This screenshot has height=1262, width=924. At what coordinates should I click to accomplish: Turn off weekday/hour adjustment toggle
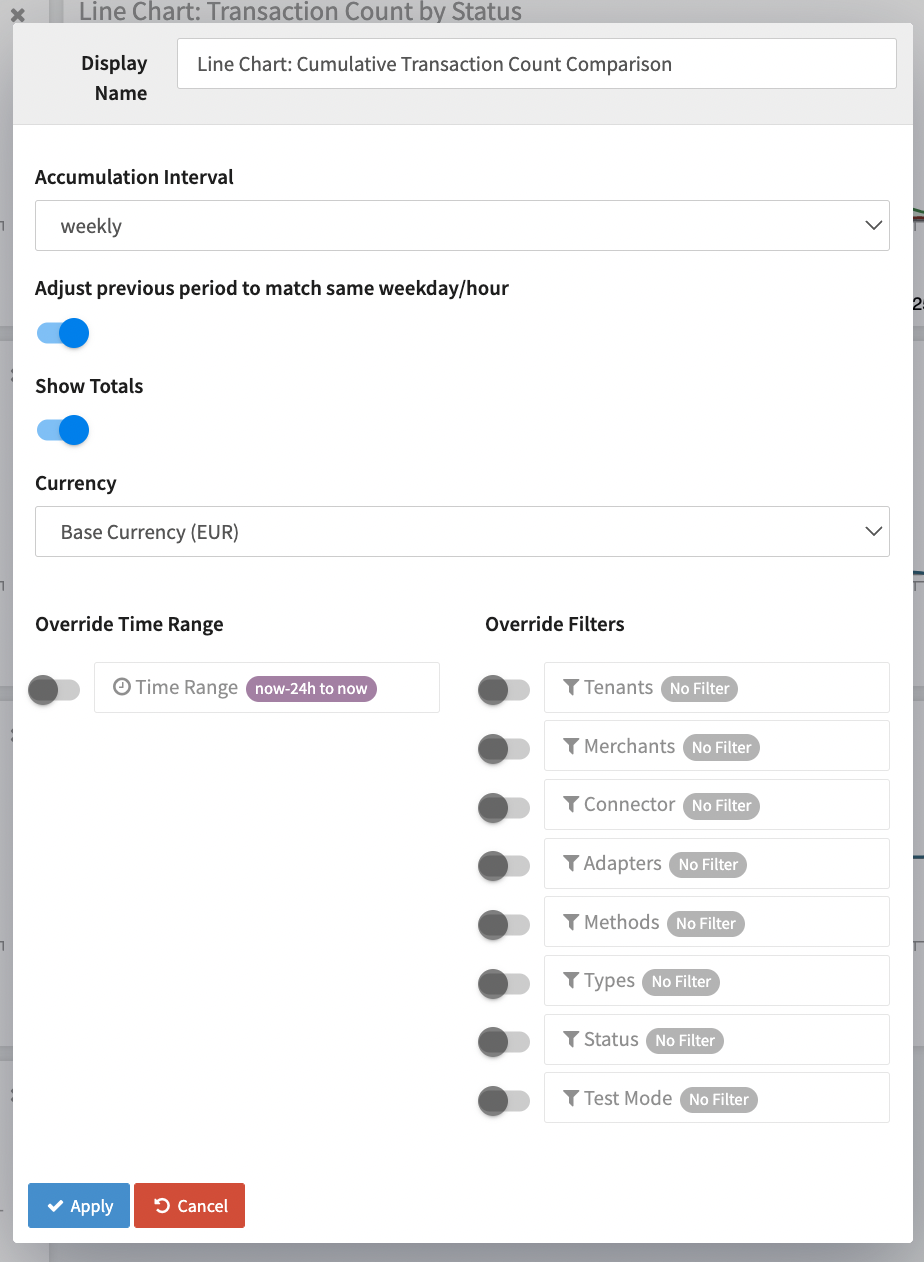click(x=62, y=333)
